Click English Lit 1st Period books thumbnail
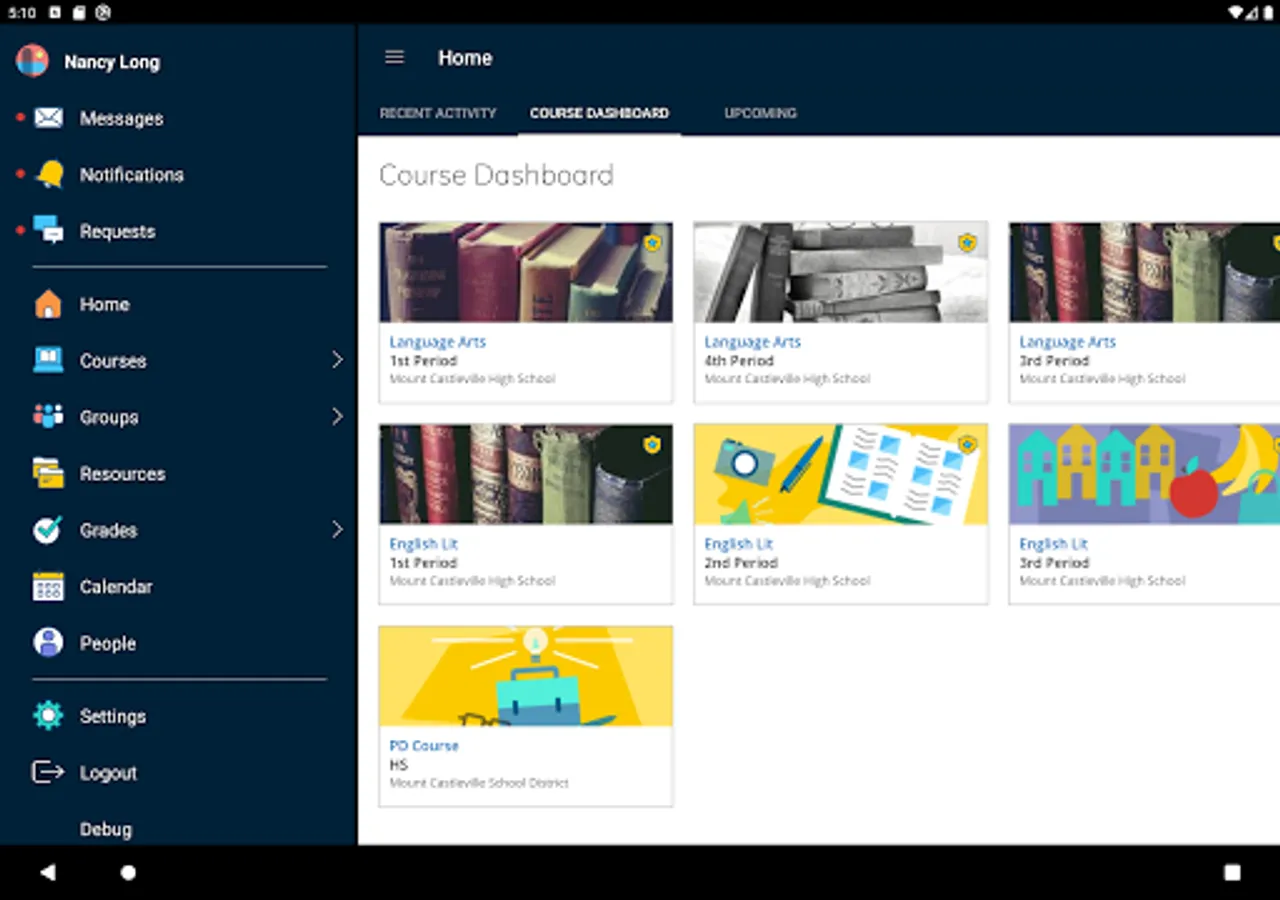The image size is (1280, 900). click(x=526, y=474)
